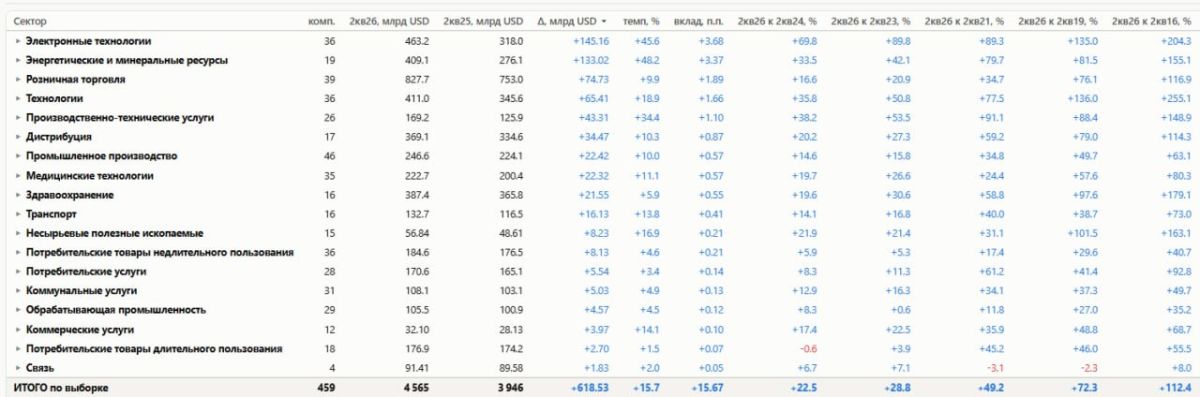Screen dimensions: 1200x397
Task: Click the 827.7 value for Розничная торговля
Action: [x=417, y=79]
